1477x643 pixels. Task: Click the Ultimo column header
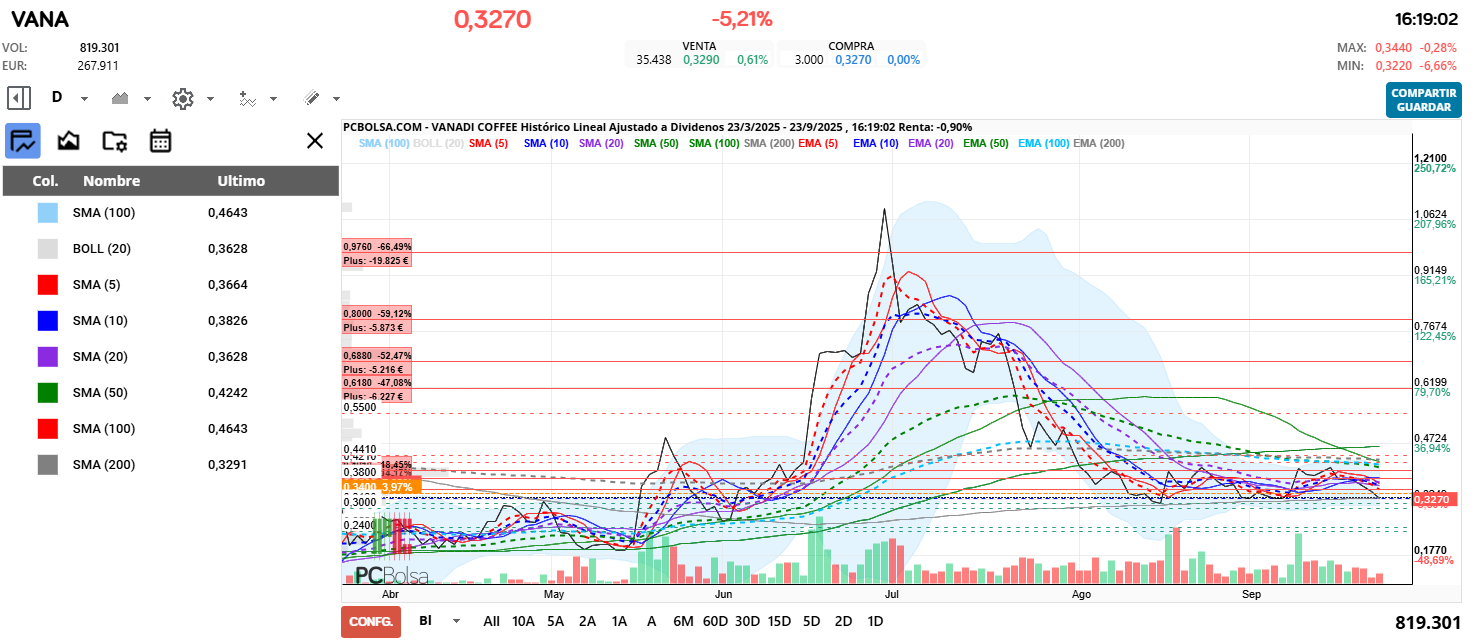point(241,181)
